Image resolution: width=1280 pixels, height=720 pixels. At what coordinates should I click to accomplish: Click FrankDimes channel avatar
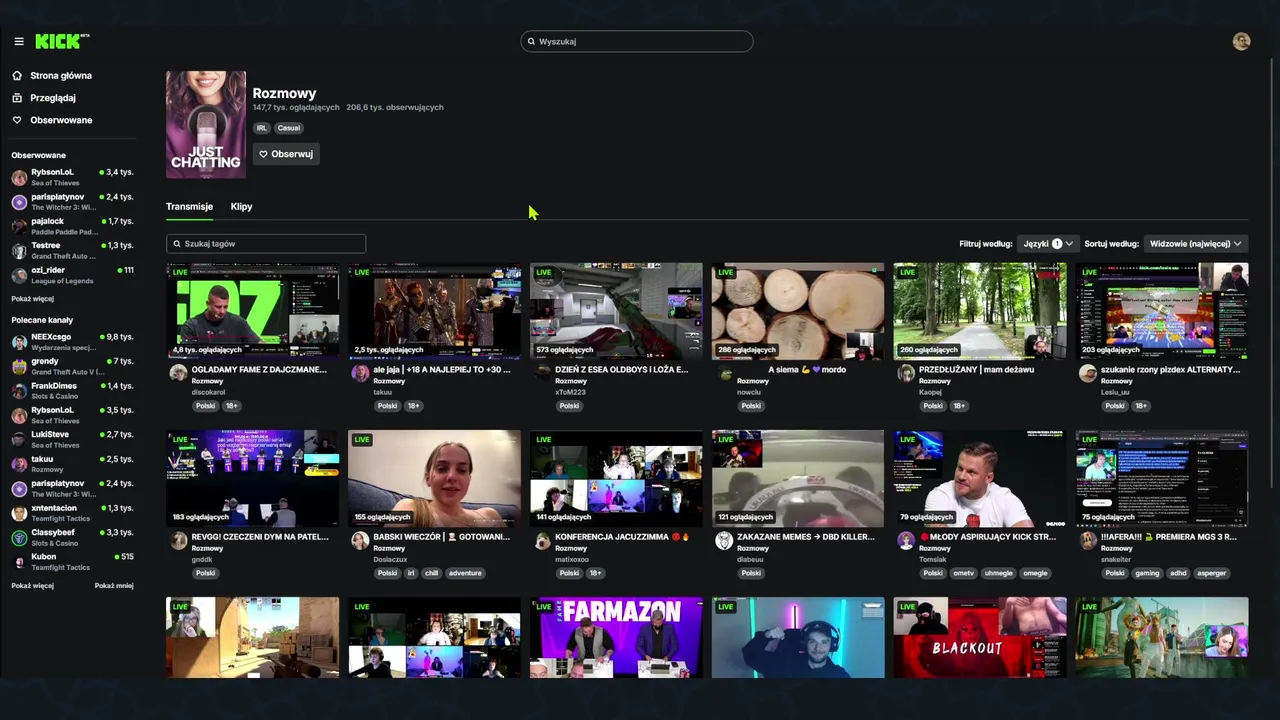[19, 391]
